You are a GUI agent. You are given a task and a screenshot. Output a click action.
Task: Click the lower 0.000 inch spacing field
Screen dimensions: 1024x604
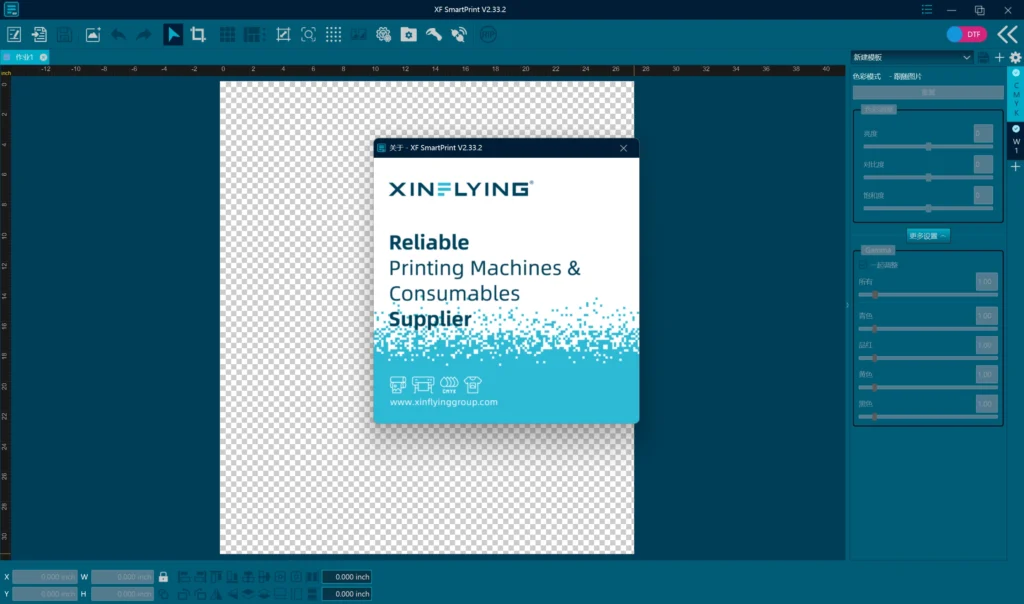347,594
